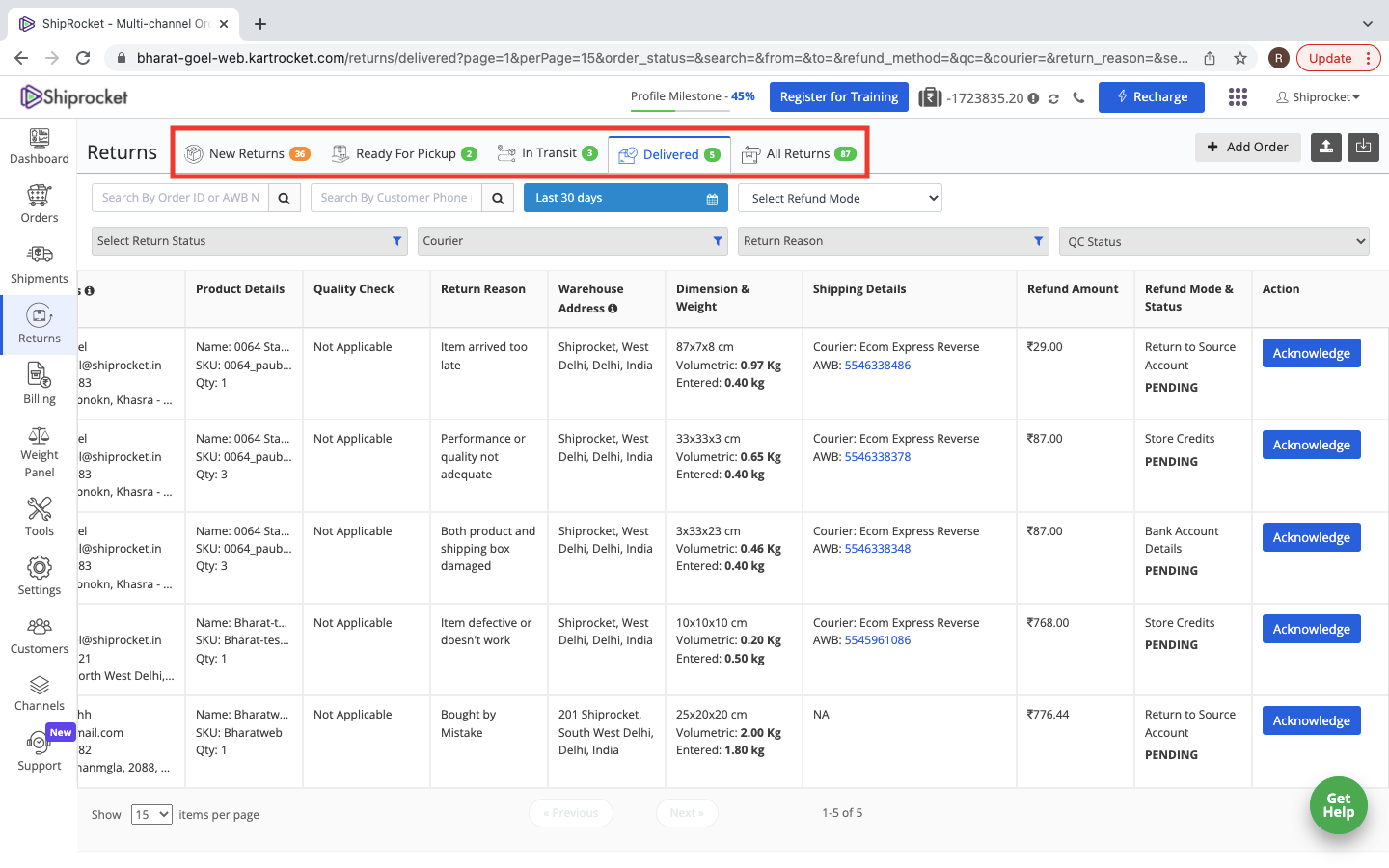Expand the QC Status dropdown
The width and height of the screenshot is (1389, 868).
pyautogui.click(x=1213, y=240)
